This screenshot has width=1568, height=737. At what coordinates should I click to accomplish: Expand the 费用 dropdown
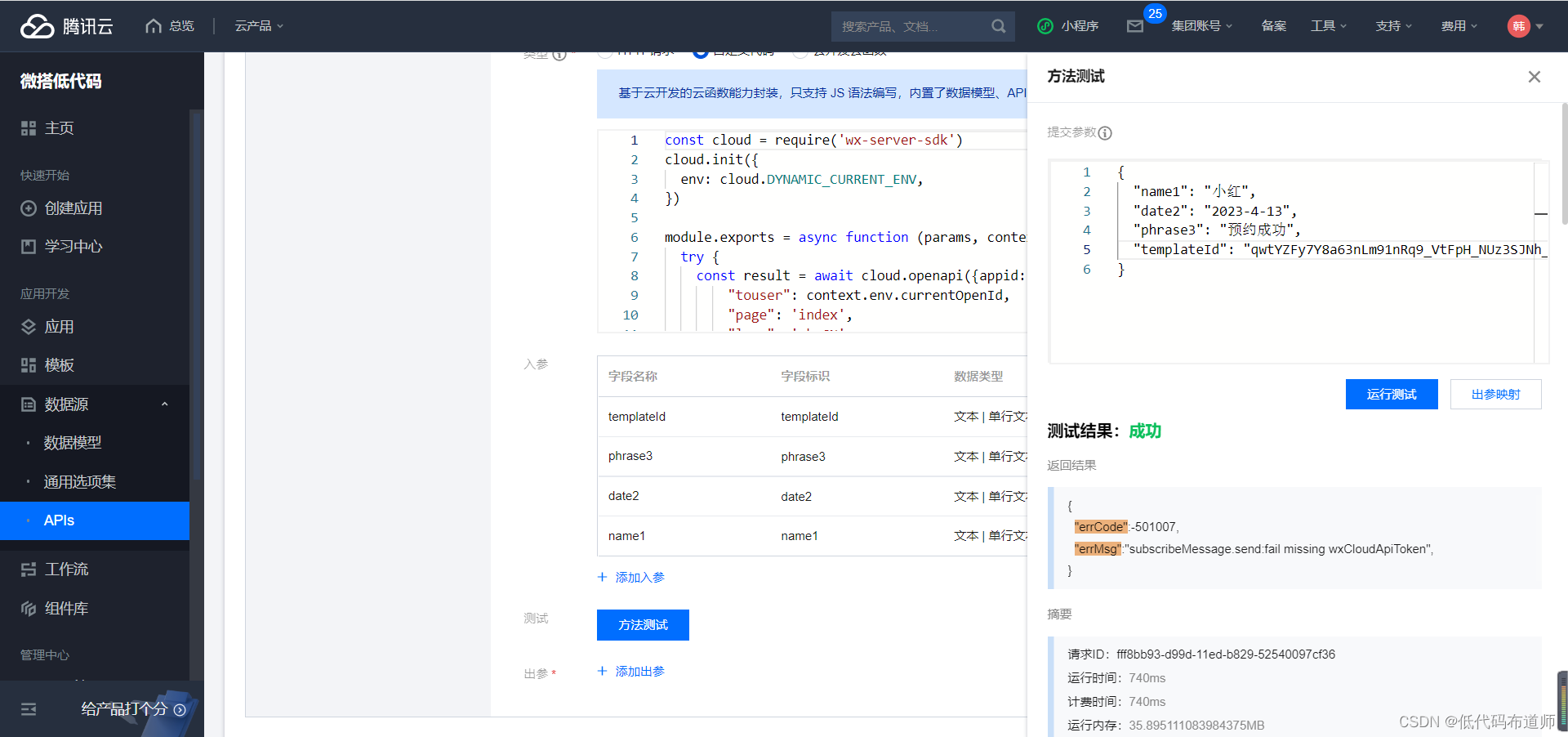point(1459,26)
